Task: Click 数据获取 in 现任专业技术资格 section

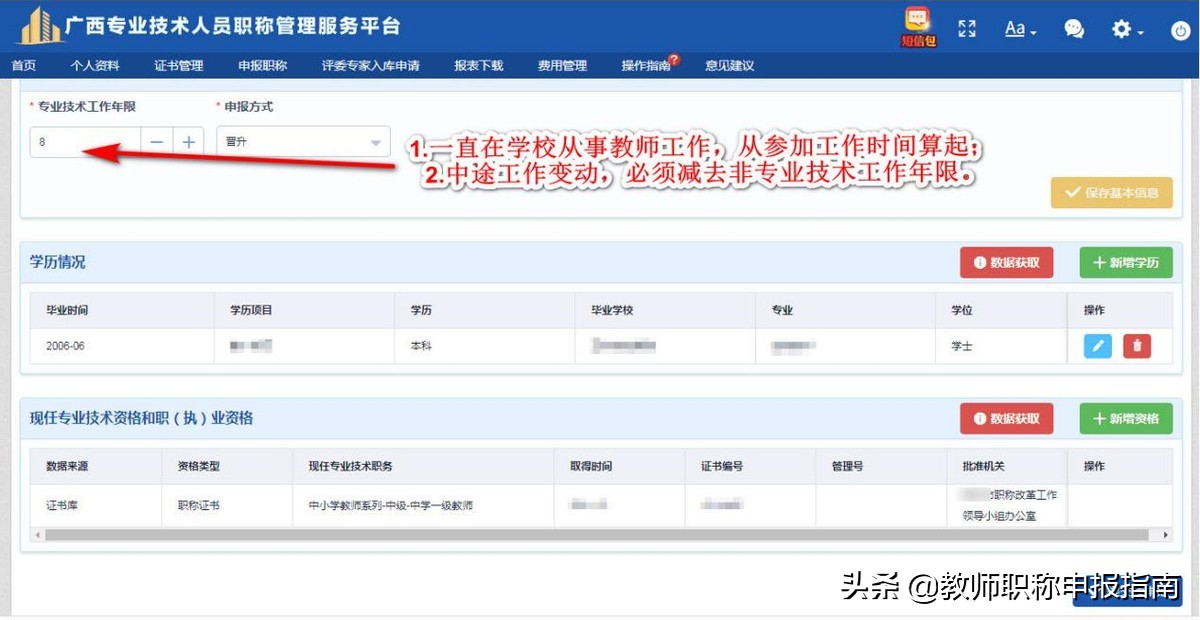Action: pos(1006,418)
